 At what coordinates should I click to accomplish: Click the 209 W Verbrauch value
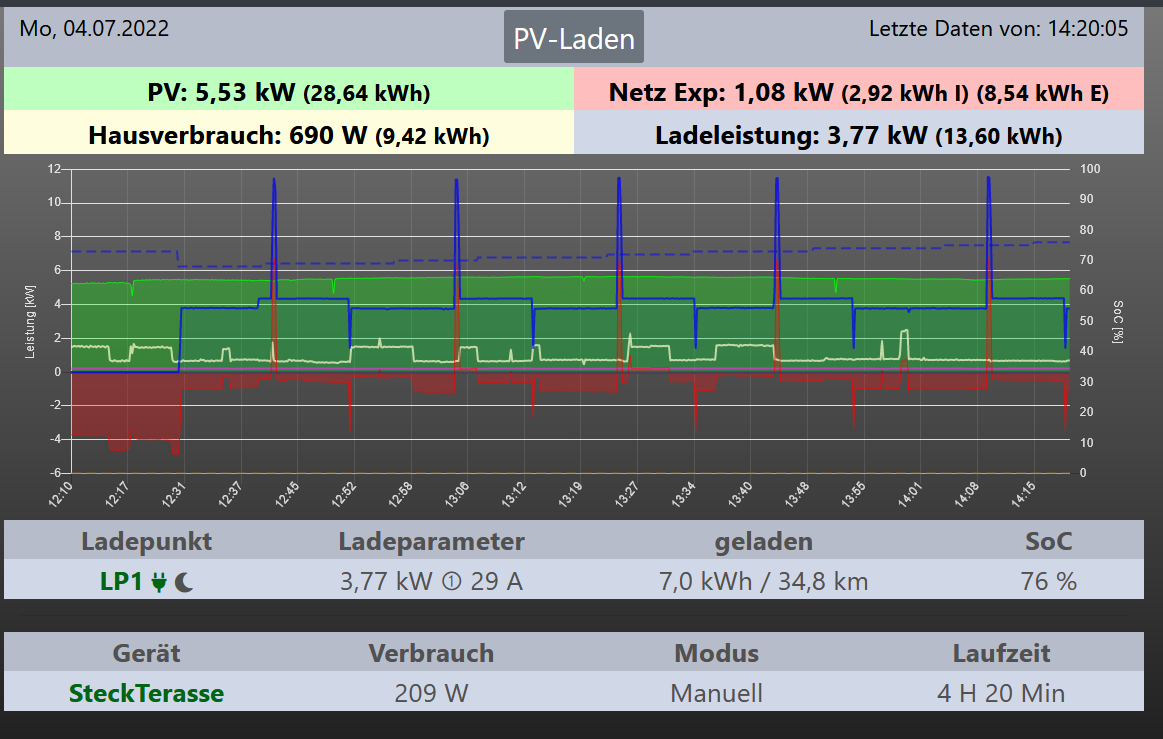(x=431, y=693)
